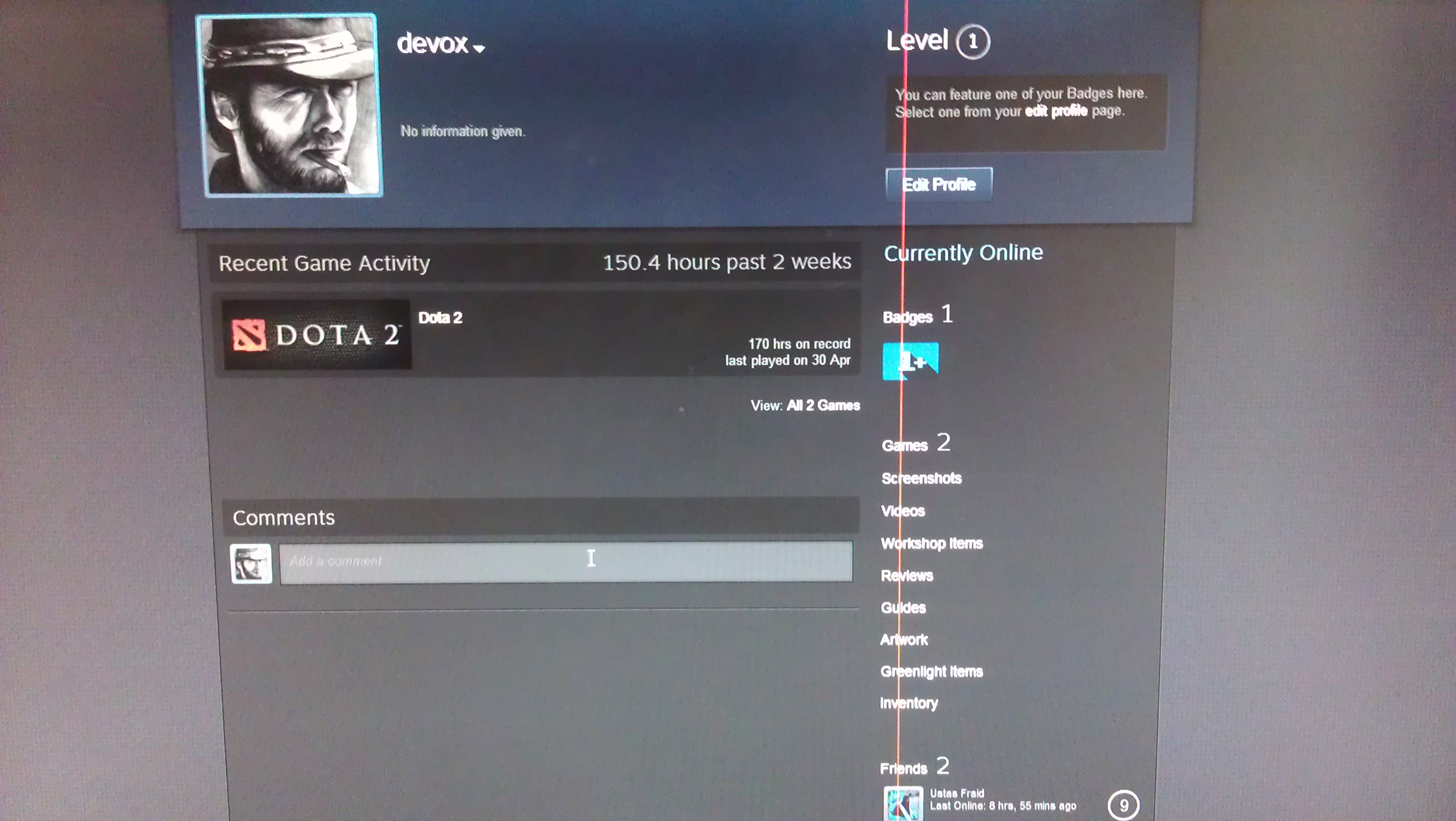Go to Screenshots section
This screenshot has height=821, width=1456.
(x=921, y=478)
